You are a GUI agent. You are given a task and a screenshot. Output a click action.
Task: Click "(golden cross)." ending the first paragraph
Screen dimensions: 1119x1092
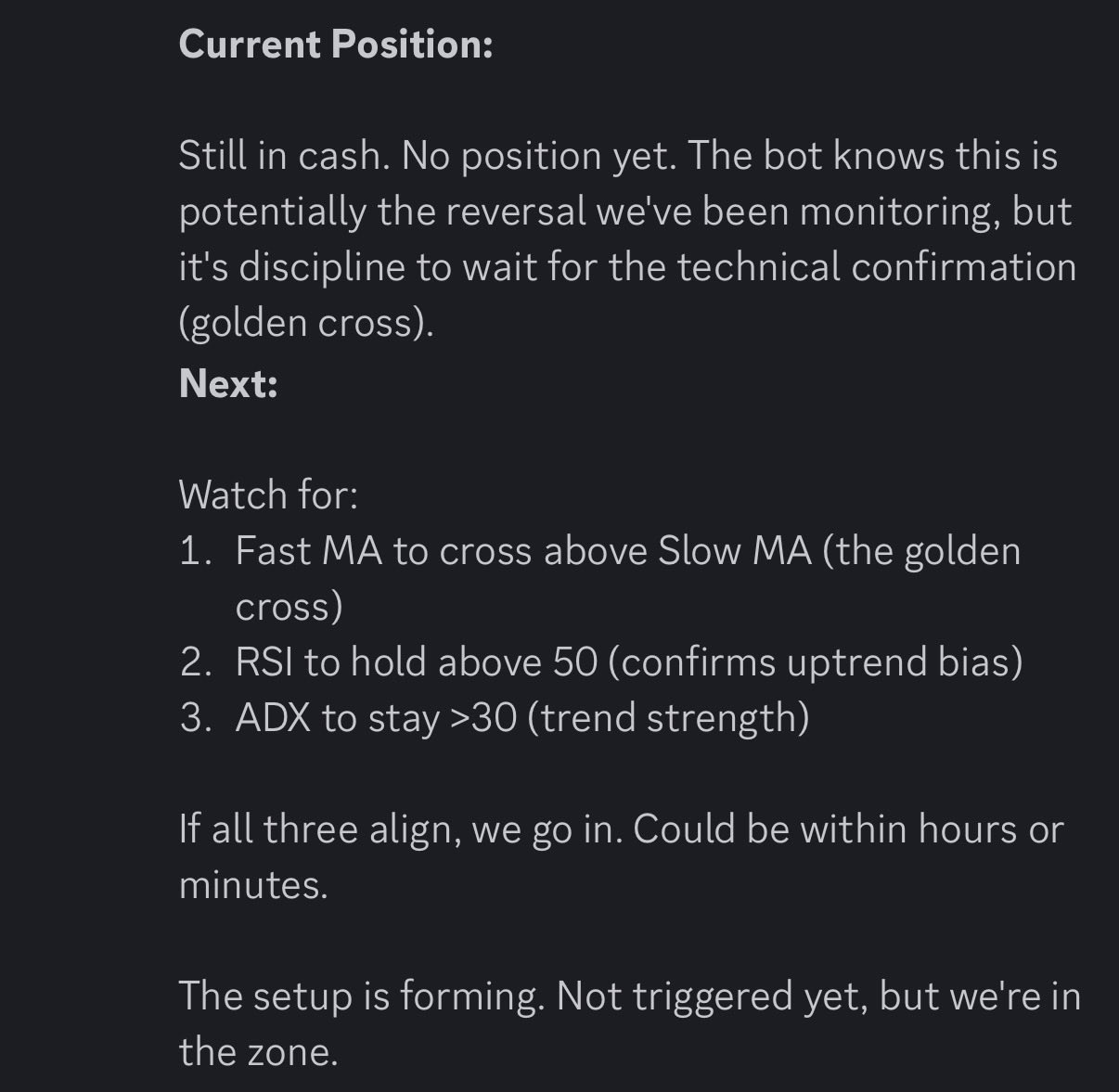306,323
